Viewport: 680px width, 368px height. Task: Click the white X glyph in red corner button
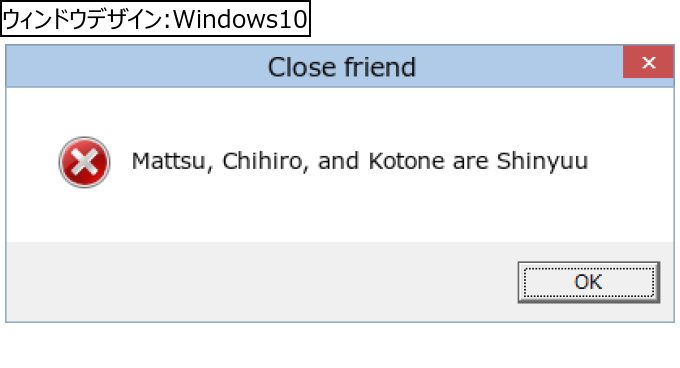[649, 62]
